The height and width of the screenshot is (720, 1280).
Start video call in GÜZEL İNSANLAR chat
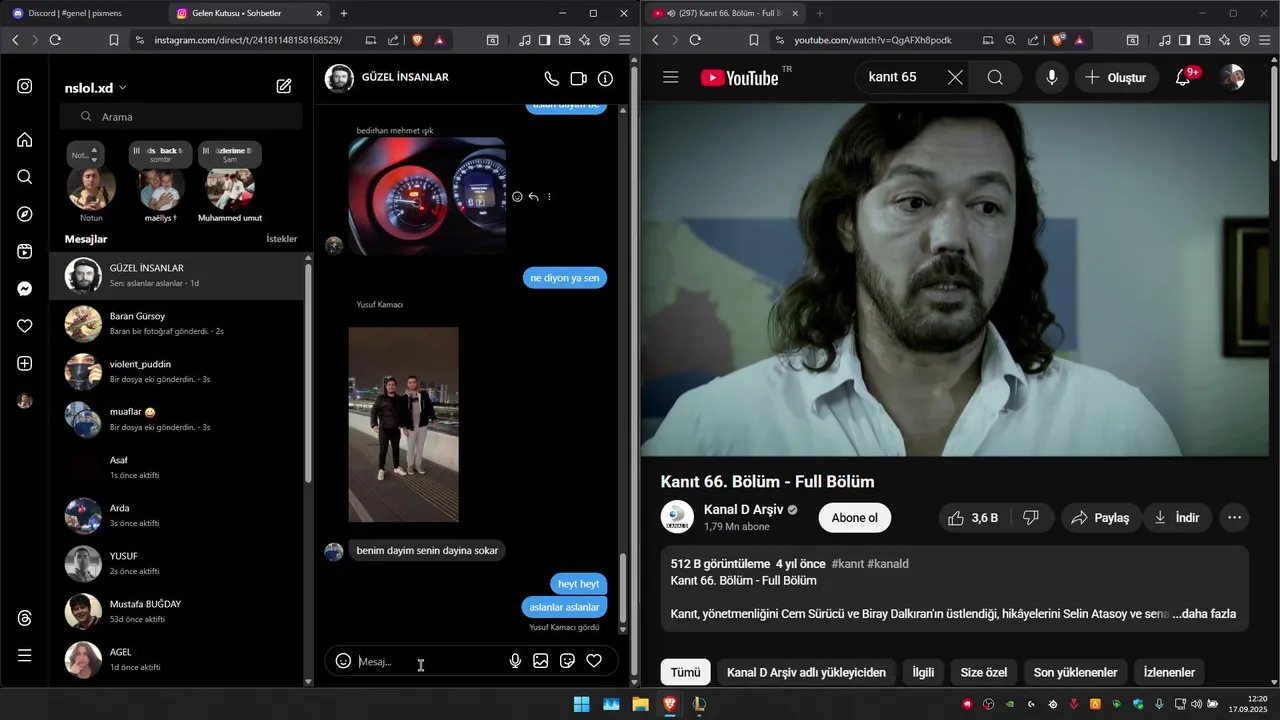[578, 78]
